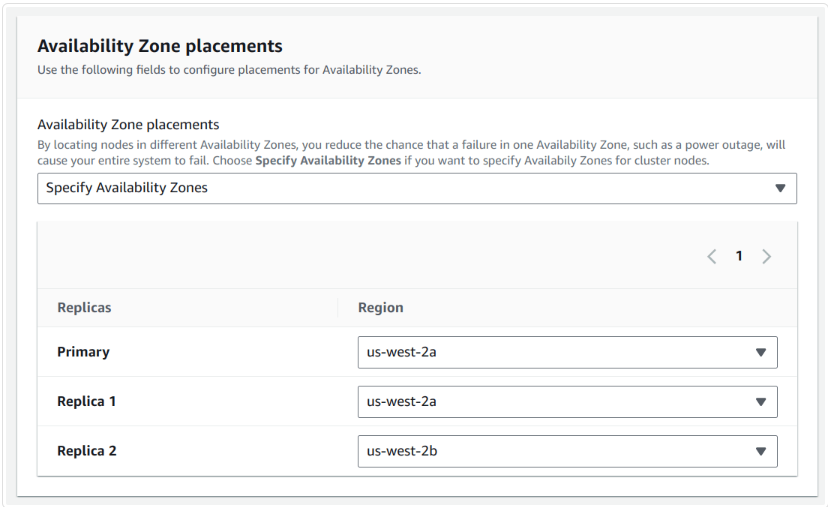
Task: Click the caret arrow in the Replica 1 row
Action: [760, 402]
